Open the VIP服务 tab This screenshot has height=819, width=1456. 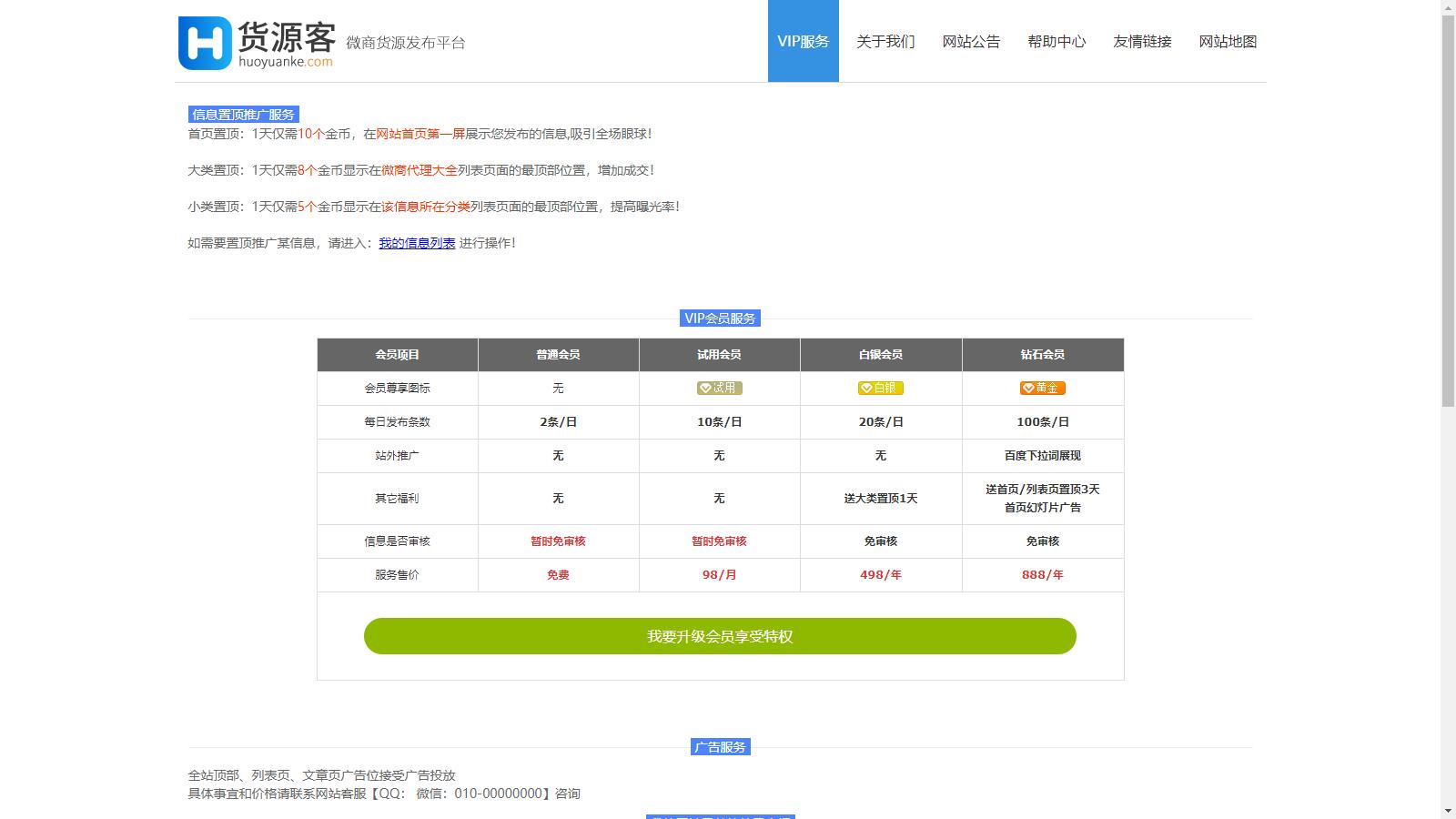803,41
